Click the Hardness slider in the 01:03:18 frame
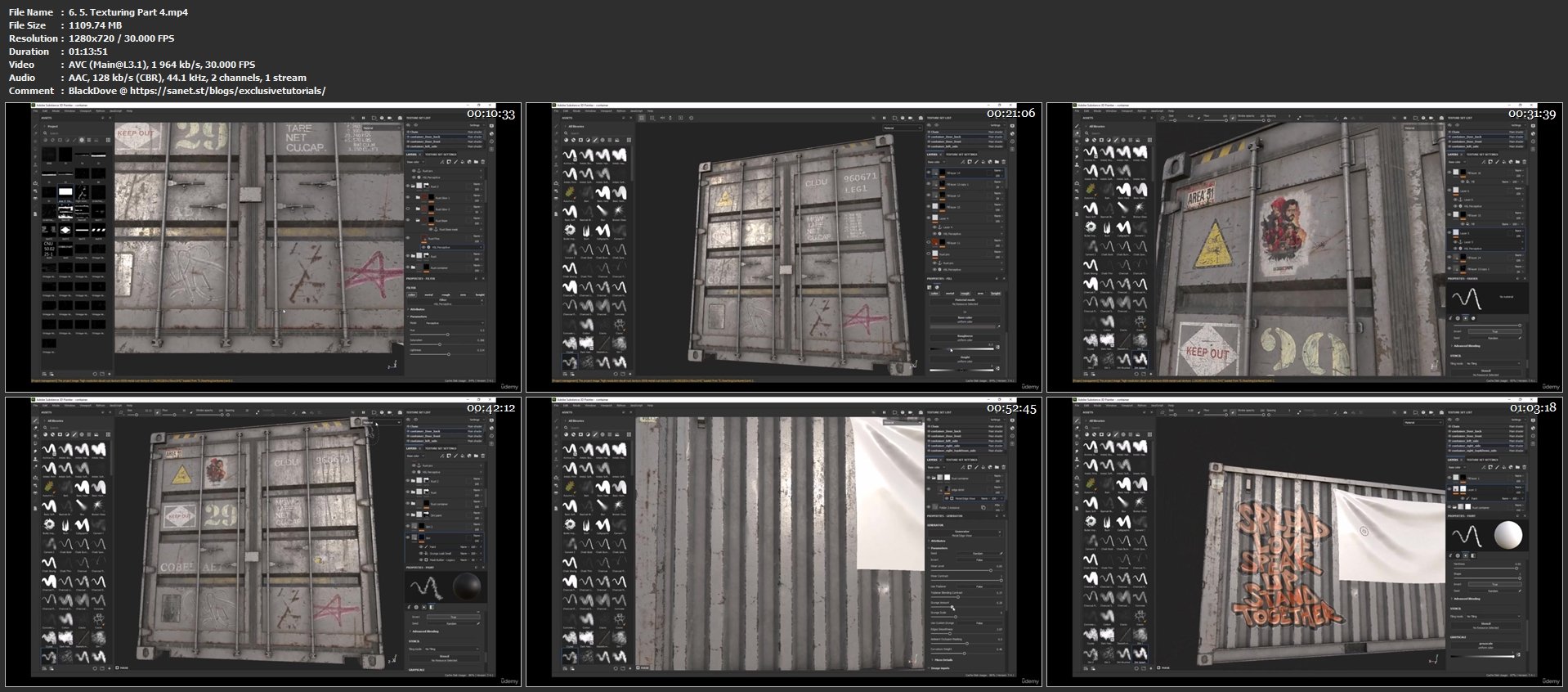The height and width of the screenshot is (692, 1568). click(1485, 568)
